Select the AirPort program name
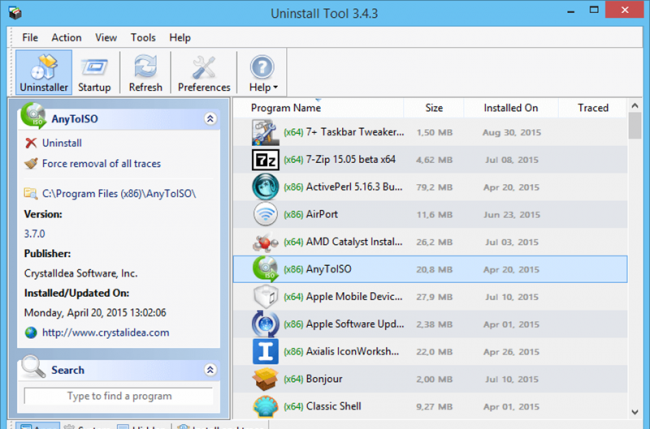The width and height of the screenshot is (650, 429). tap(322, 214)
